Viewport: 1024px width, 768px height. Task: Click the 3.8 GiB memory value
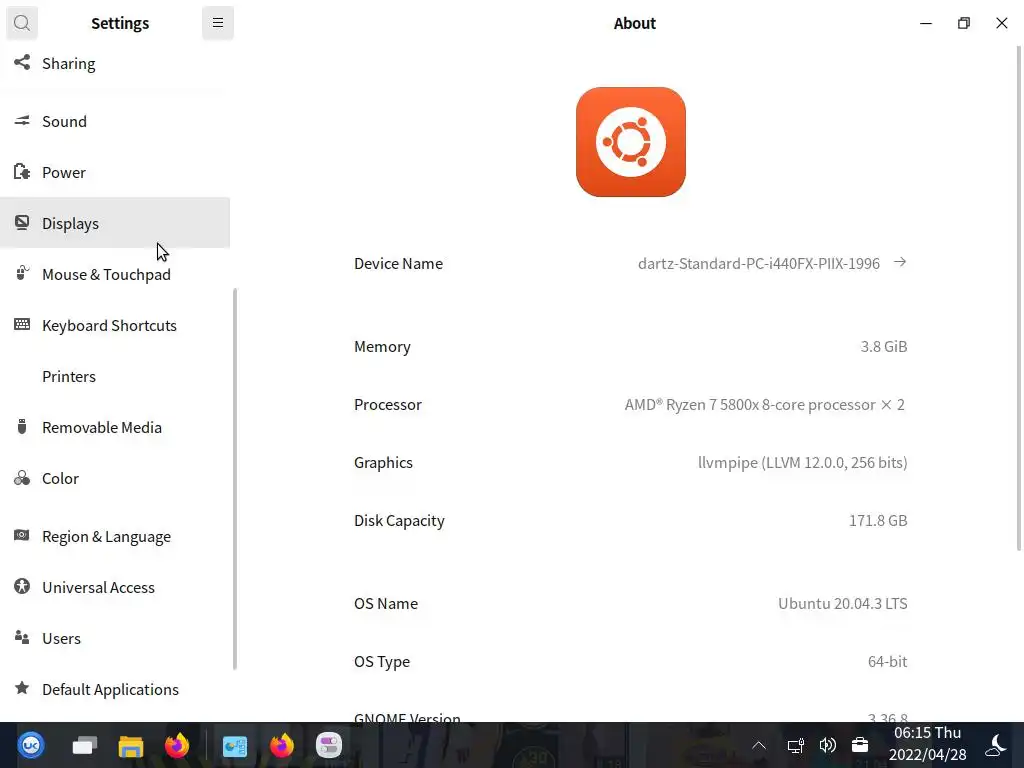(884, 347)
